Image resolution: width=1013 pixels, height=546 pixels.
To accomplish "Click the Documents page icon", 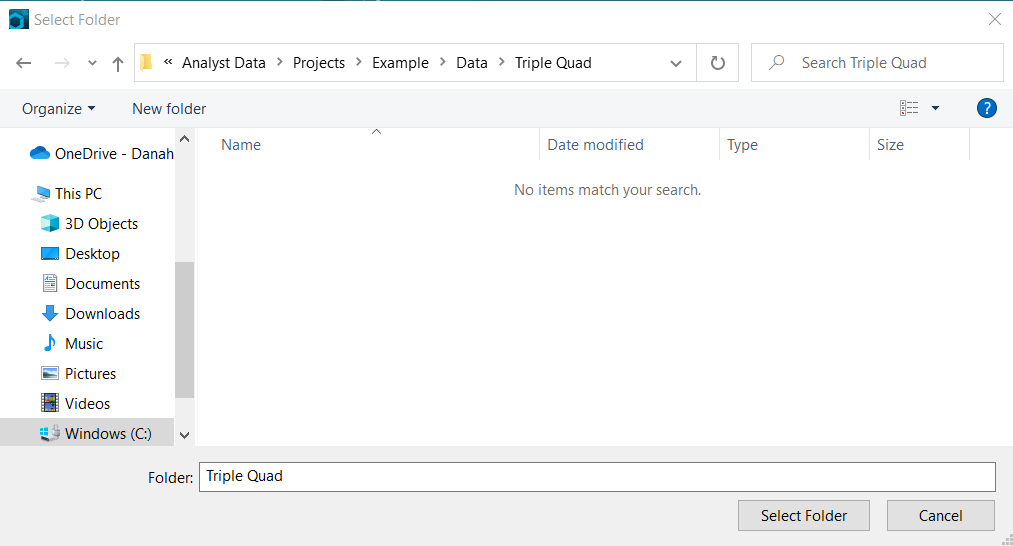I will tap(50, 283).
